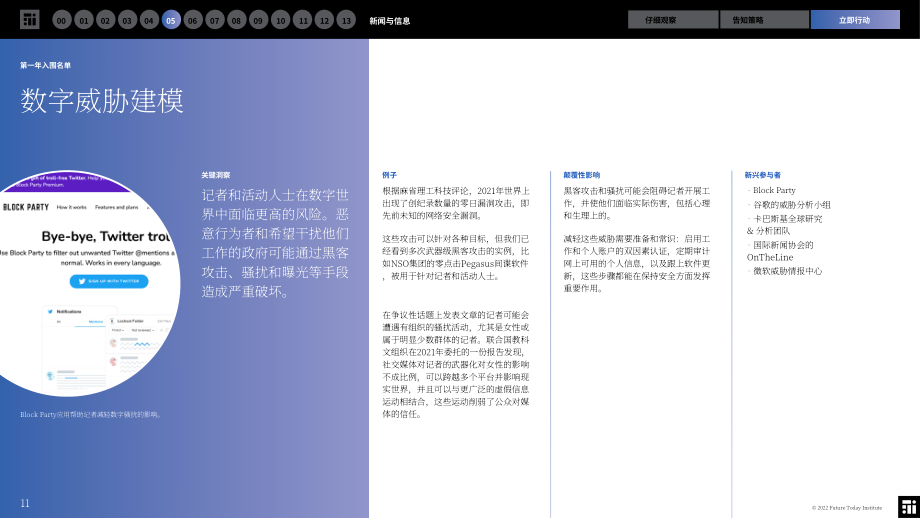Image resolution: width=920 pixels, height=518 pixels.
Task: Click the Features and plans link in the screenshot
Action: coord(117,207)
